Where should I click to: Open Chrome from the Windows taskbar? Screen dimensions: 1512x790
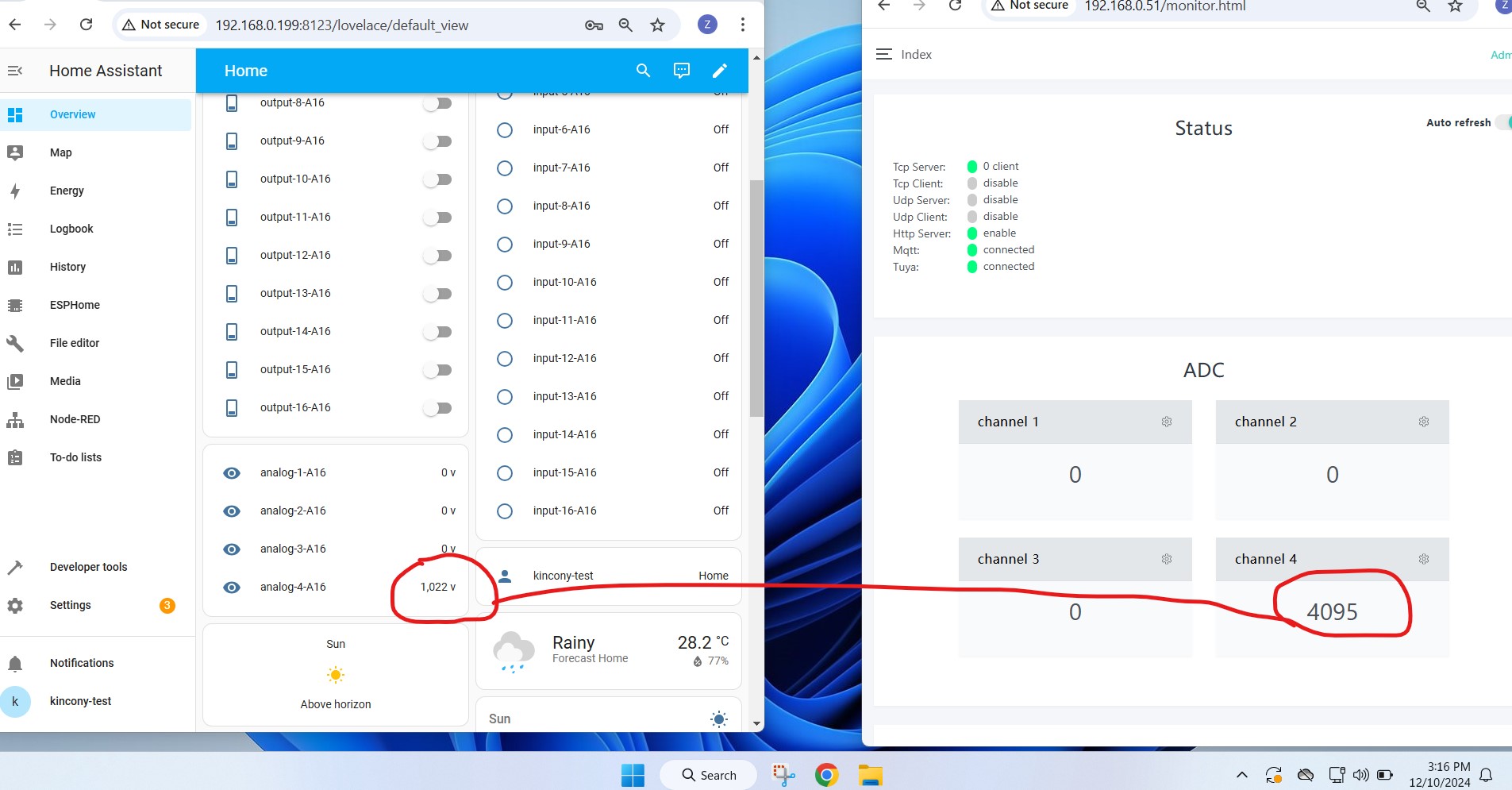(826, 775)
